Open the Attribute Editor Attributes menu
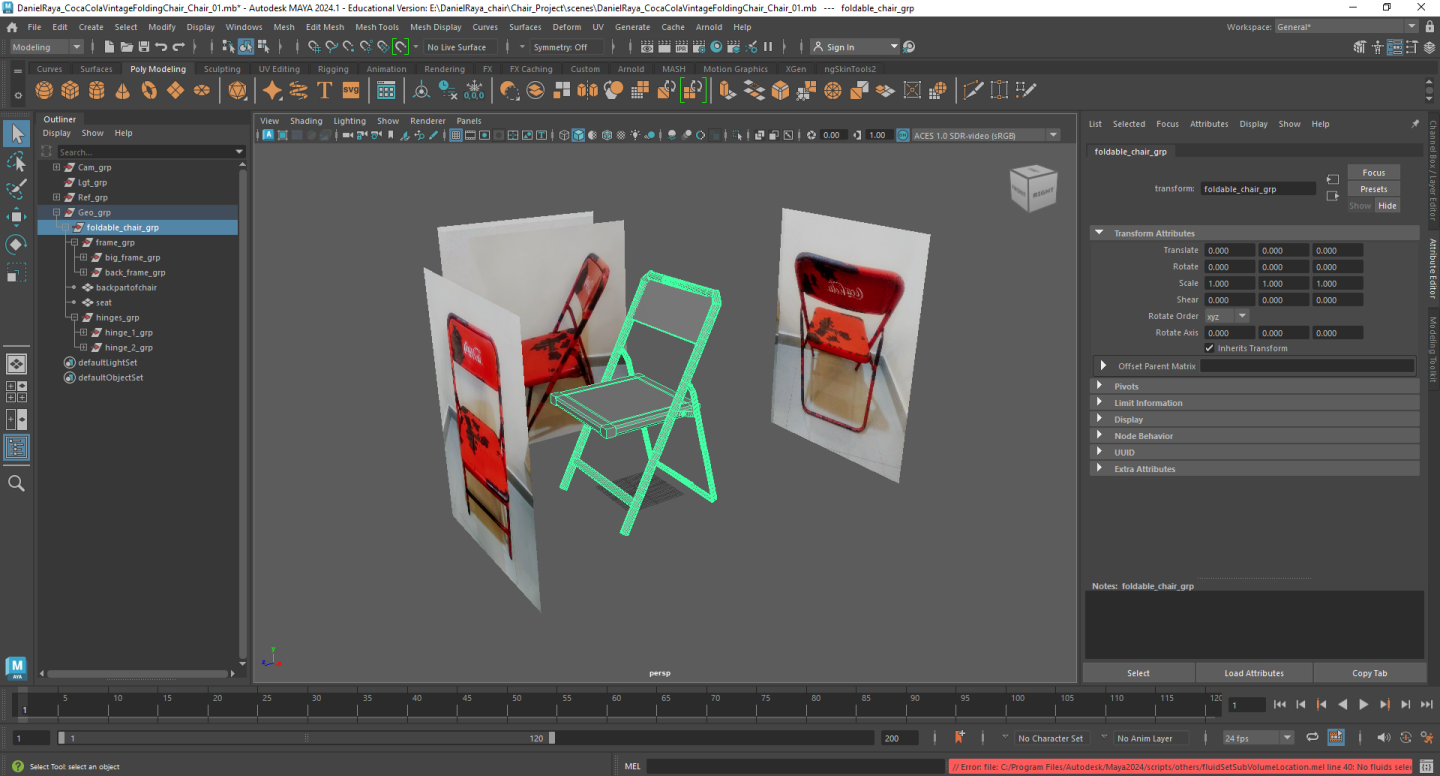This screenshot has height=776, width=1440. (x=1209, y=124)
